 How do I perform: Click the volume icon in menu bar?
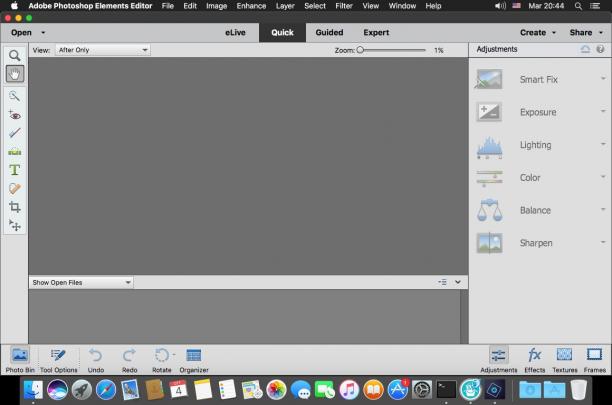coord(500,6)
